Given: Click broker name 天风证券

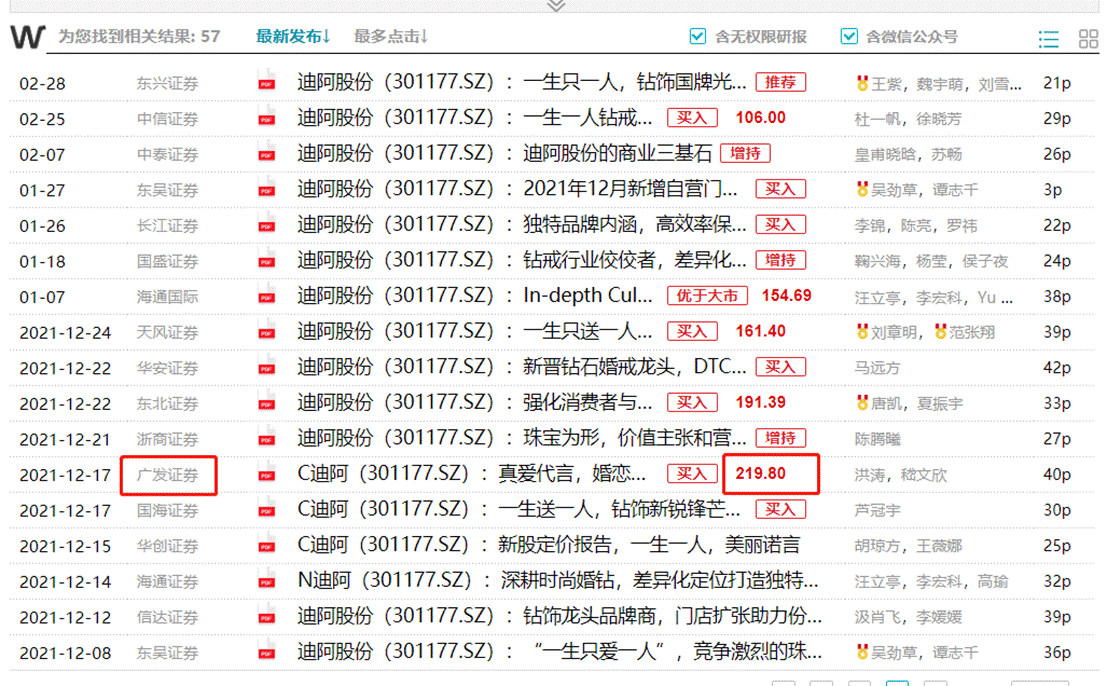Looking at the screenshot, I should pos(167,332).
